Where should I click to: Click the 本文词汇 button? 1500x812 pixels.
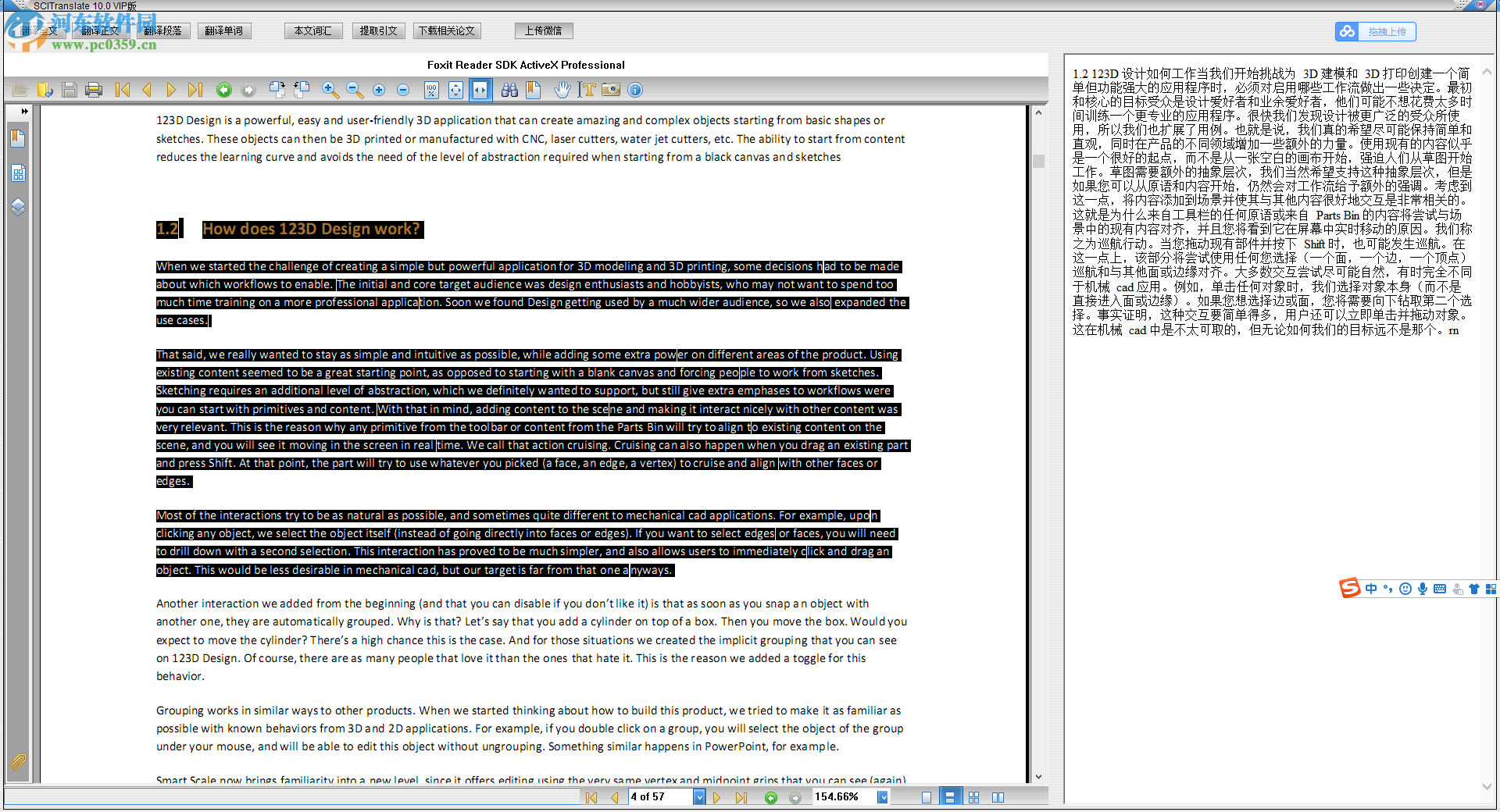(x=313, y=31)
